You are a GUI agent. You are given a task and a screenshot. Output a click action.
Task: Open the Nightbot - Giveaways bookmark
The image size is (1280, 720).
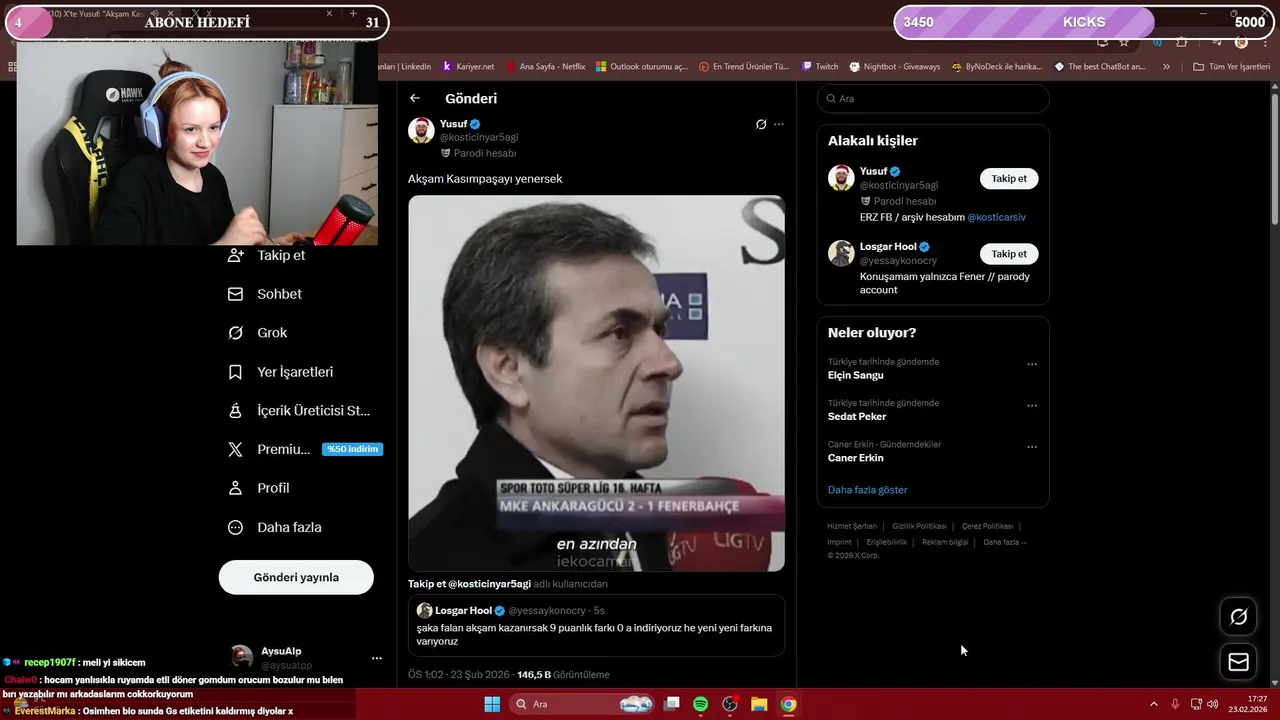click(895, 67)
